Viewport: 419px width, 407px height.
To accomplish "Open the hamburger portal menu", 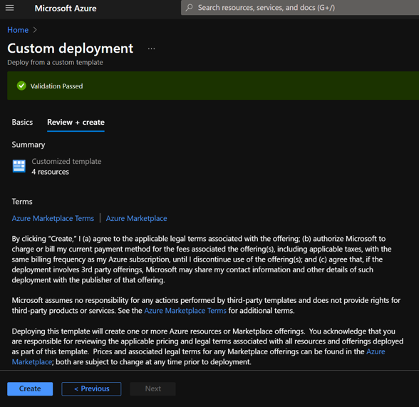I will [x=10, y=8].
